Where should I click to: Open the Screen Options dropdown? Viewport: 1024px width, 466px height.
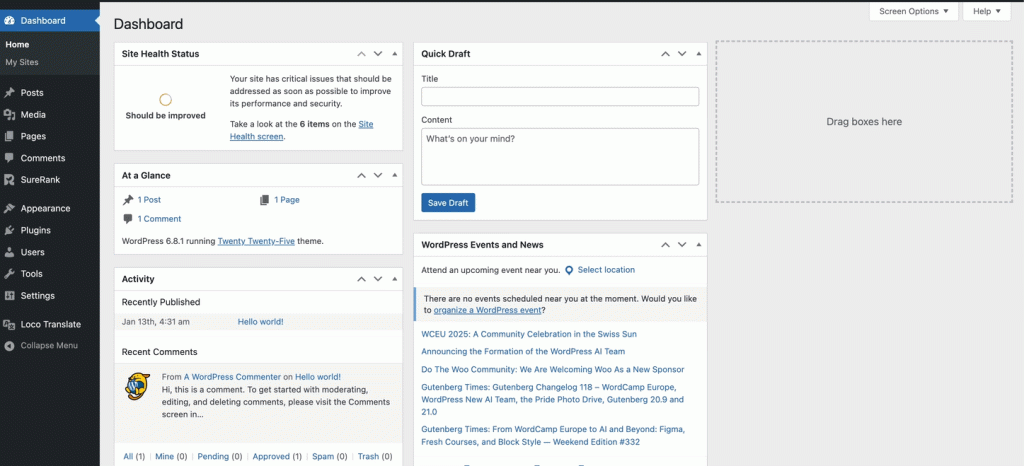(x=914, y=11)
